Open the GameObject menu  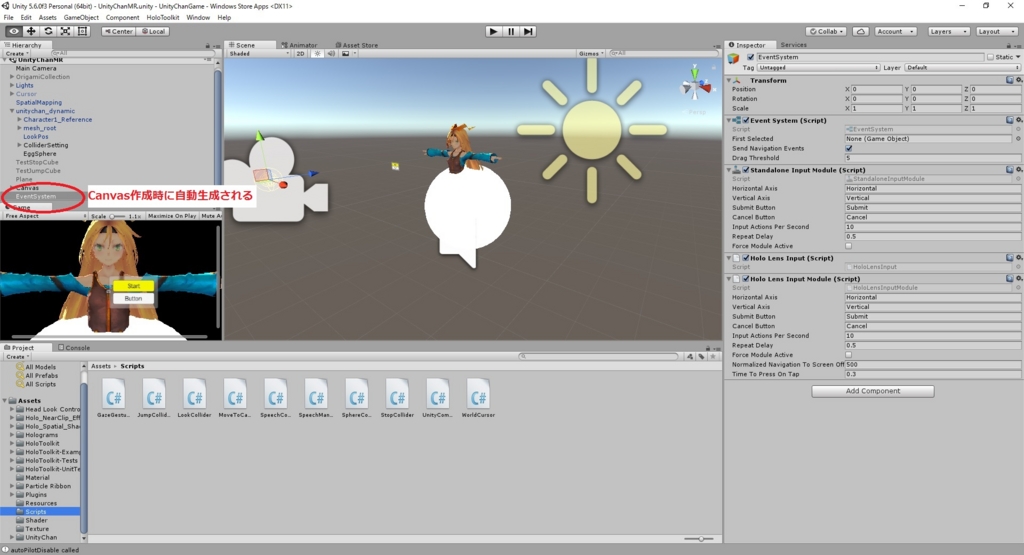pyautogui.click(x=81, y=18)
